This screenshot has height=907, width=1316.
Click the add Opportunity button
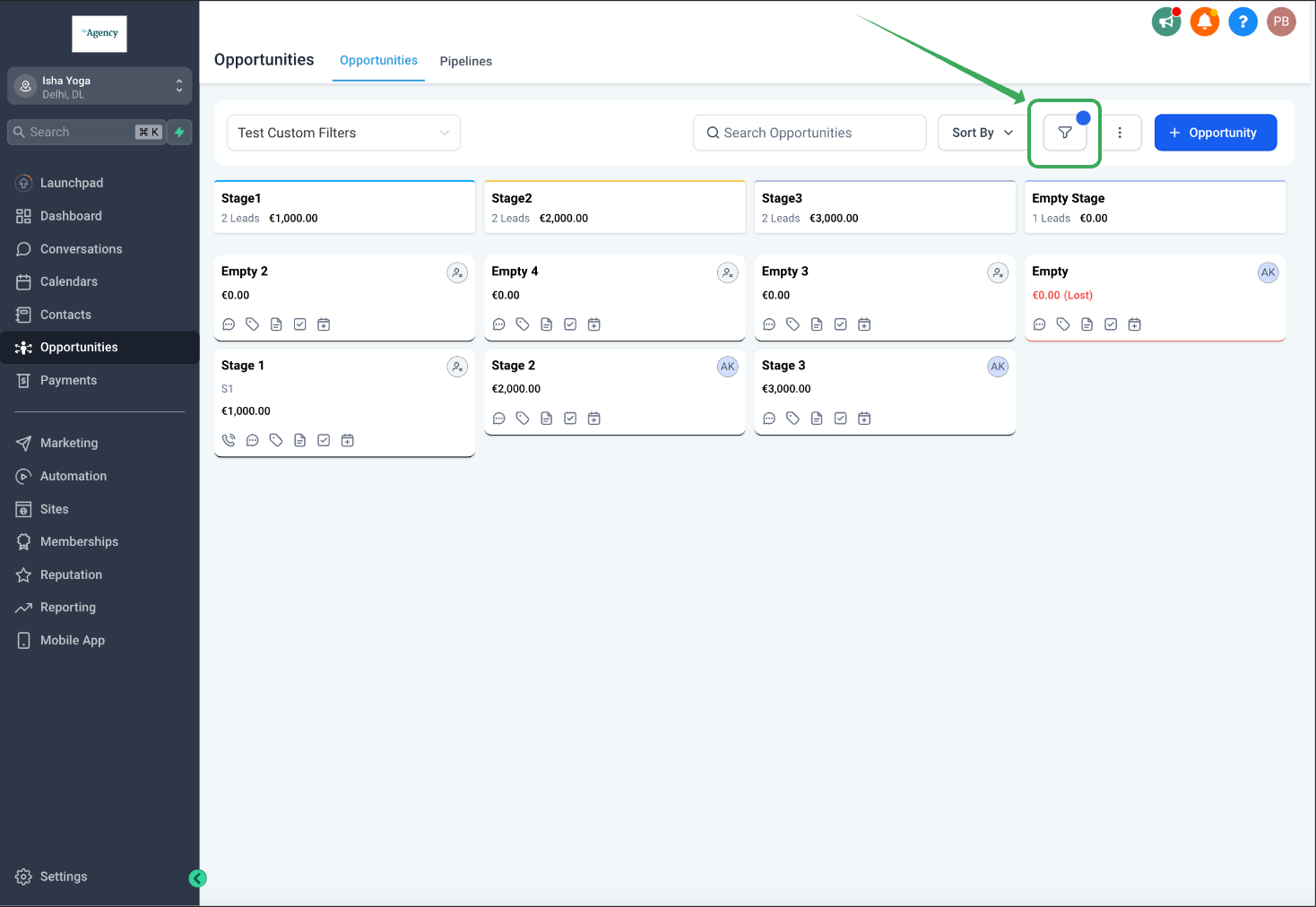1215,133
